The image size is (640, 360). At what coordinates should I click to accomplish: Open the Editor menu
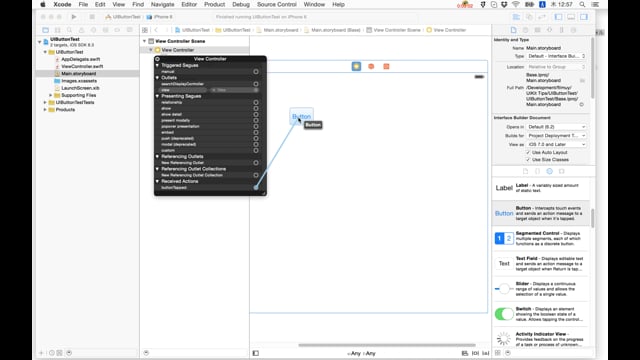(x=189, y=4)
